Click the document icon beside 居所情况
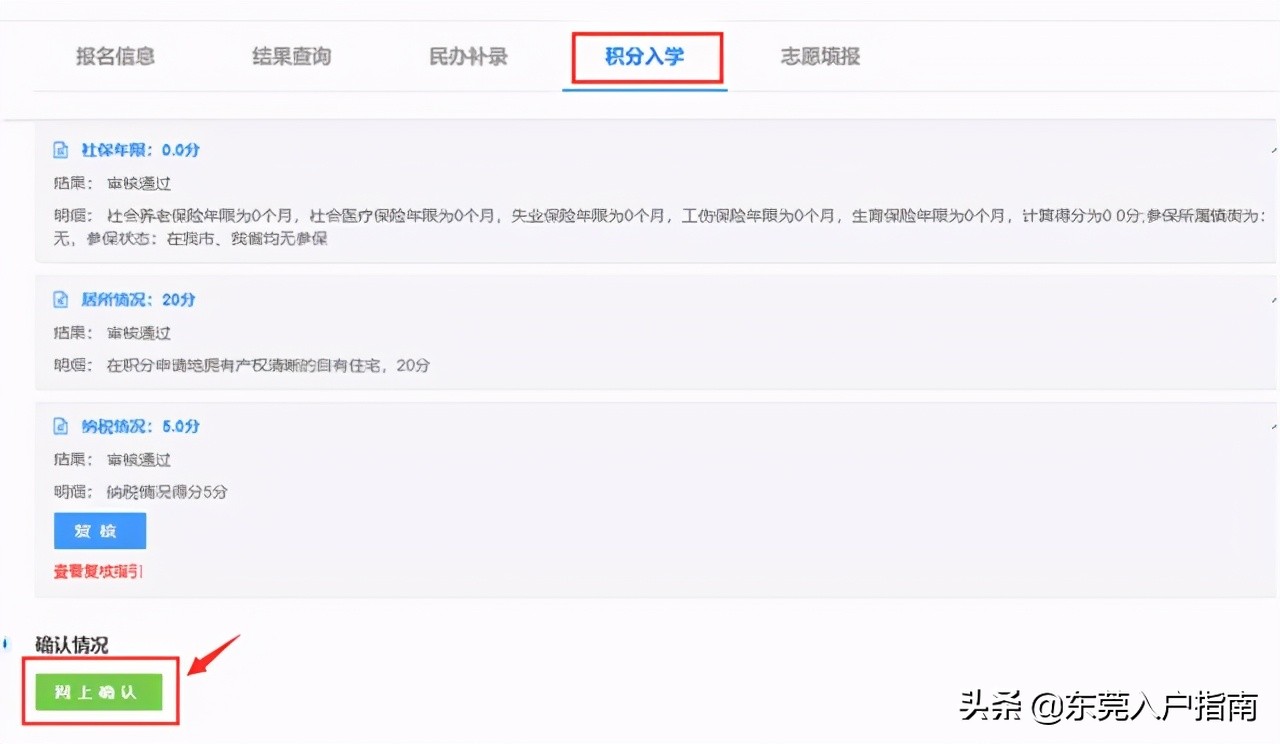 61,300
